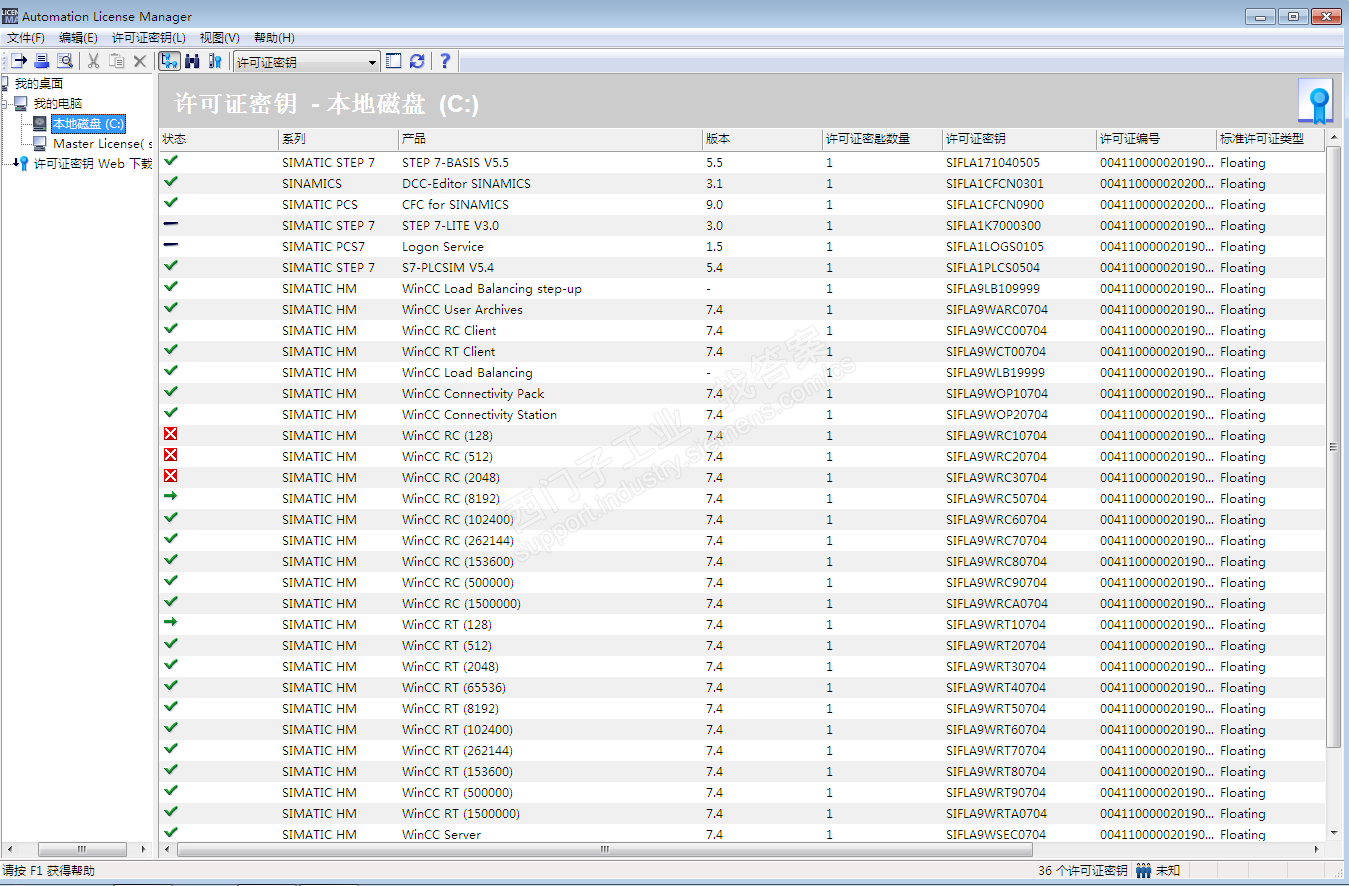
Task: Click the green check status for WinCC User Archives
Action: [x=171, y=307]
